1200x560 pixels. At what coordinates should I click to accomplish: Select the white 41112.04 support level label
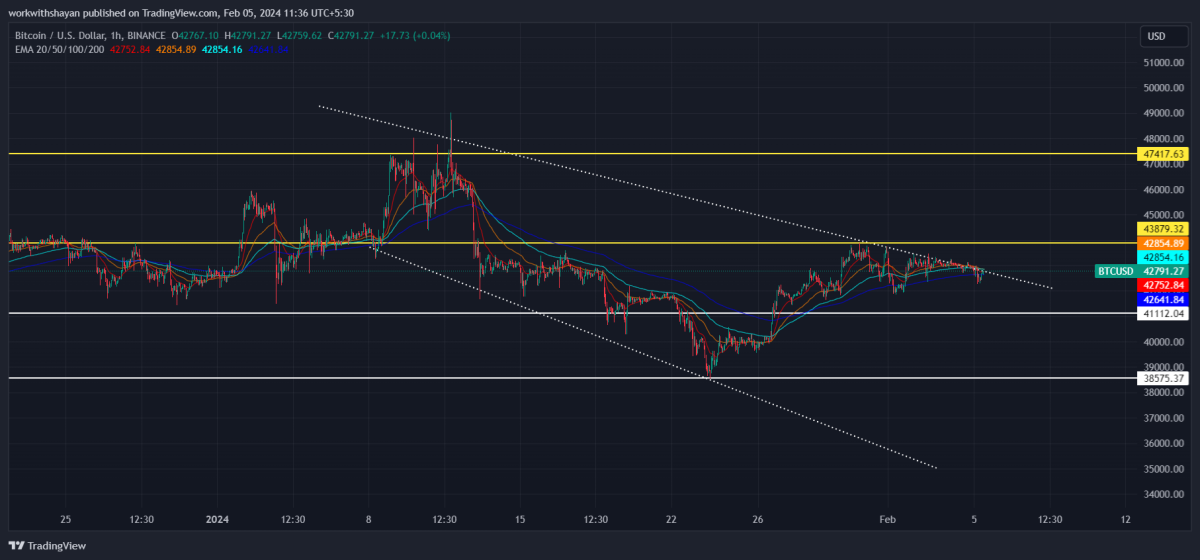point(1162,313)
